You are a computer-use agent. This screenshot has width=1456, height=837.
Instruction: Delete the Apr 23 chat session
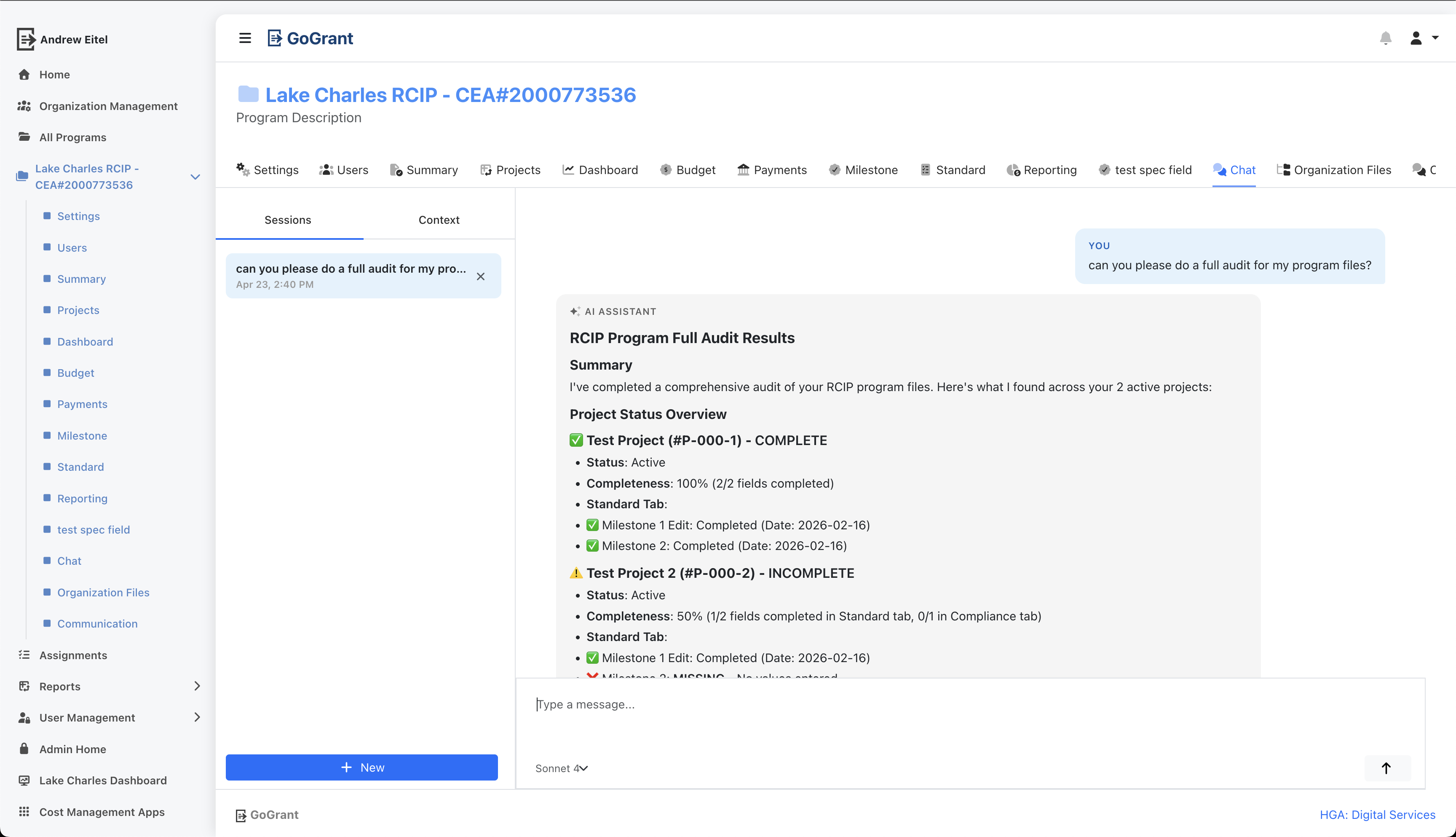(481, 276)
